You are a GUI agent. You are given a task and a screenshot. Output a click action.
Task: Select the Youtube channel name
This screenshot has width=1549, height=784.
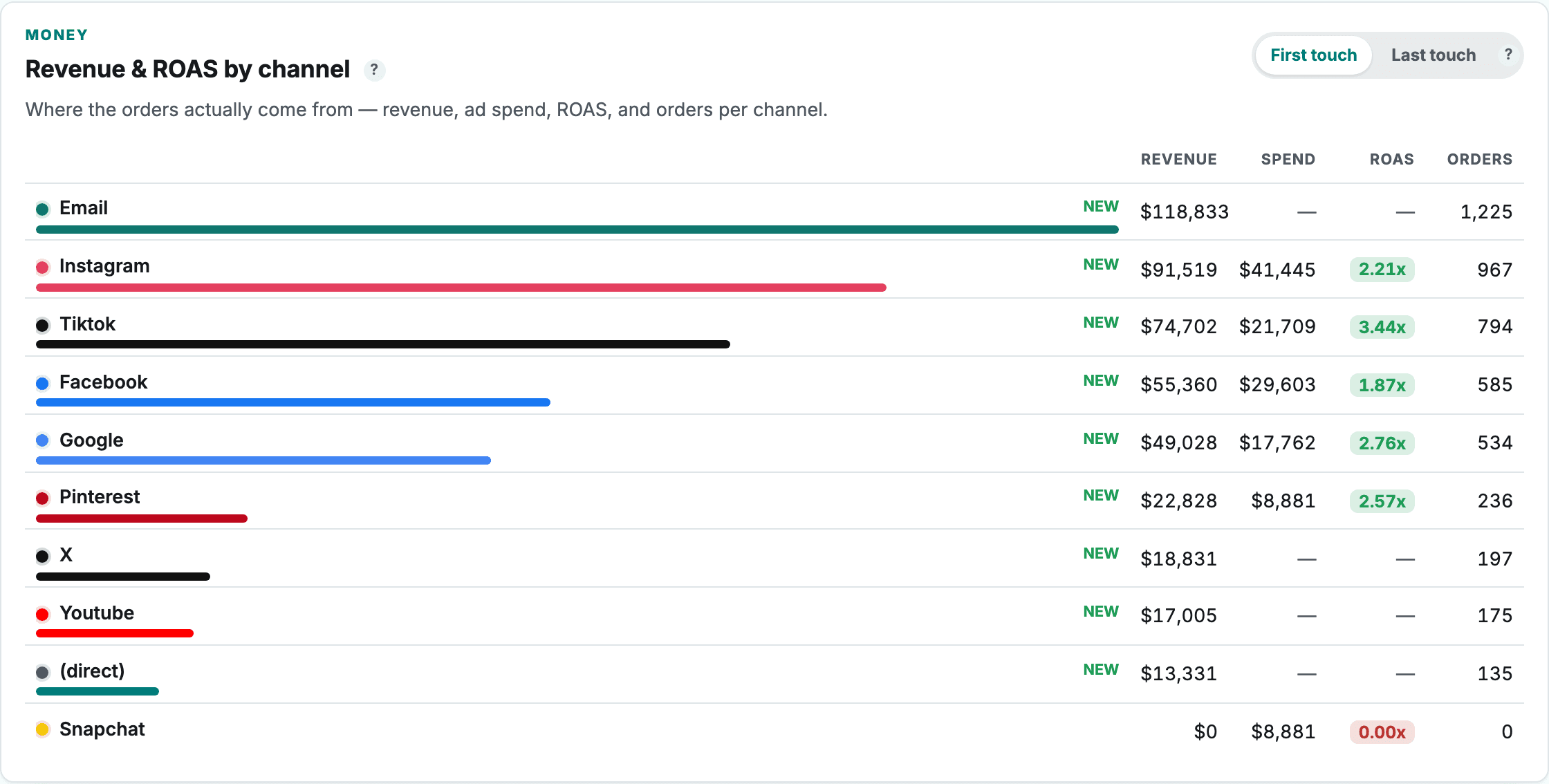(x=97, y=613)
